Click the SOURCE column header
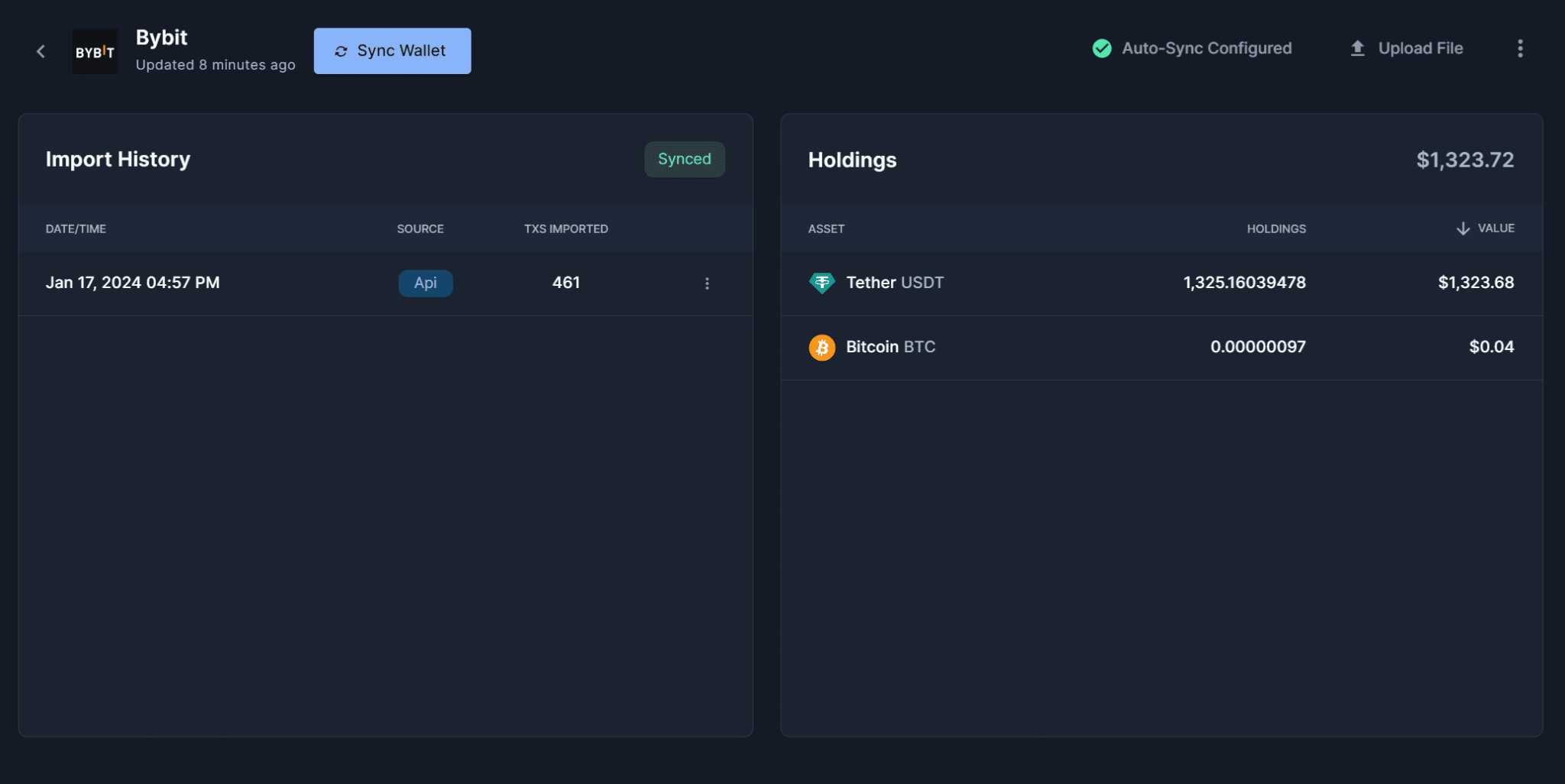The height and width of the screenshot is (784, 1565). point(420,228)
